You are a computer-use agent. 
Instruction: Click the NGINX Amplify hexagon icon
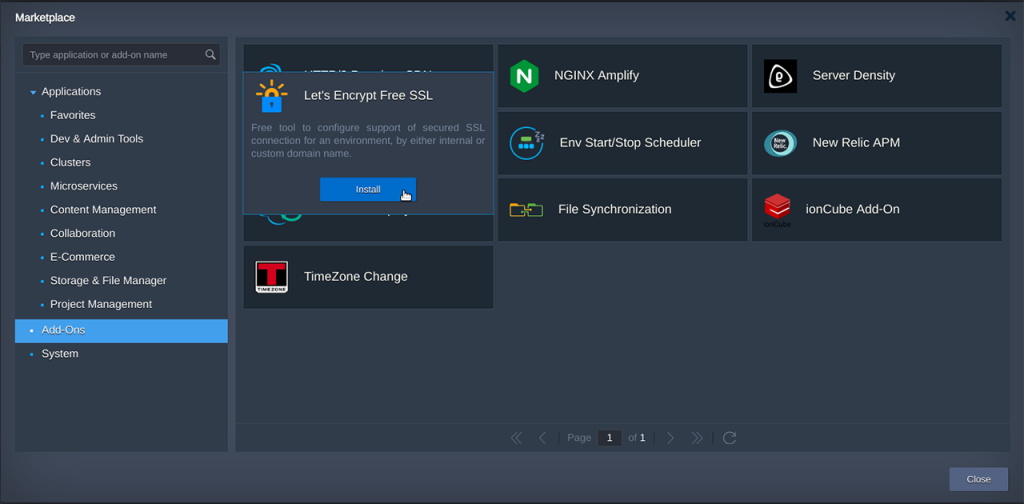pyautogui.click(x=524, y=76)
